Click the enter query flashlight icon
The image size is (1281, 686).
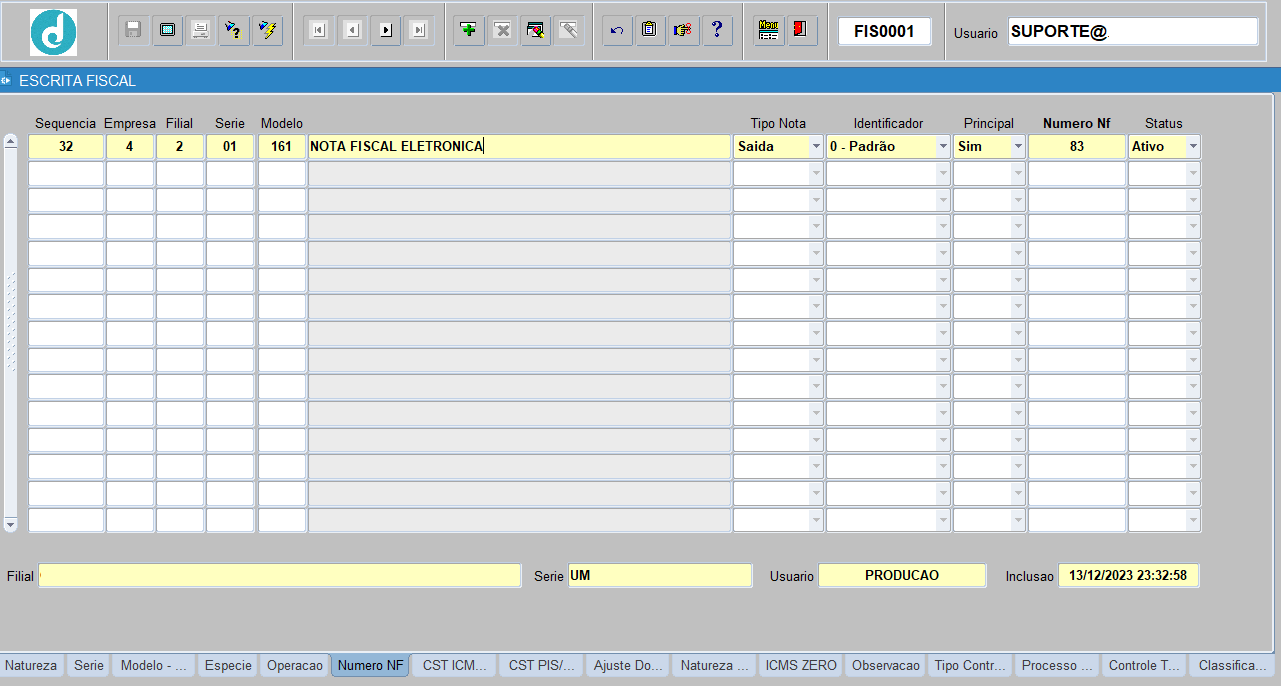click(233, 30)
